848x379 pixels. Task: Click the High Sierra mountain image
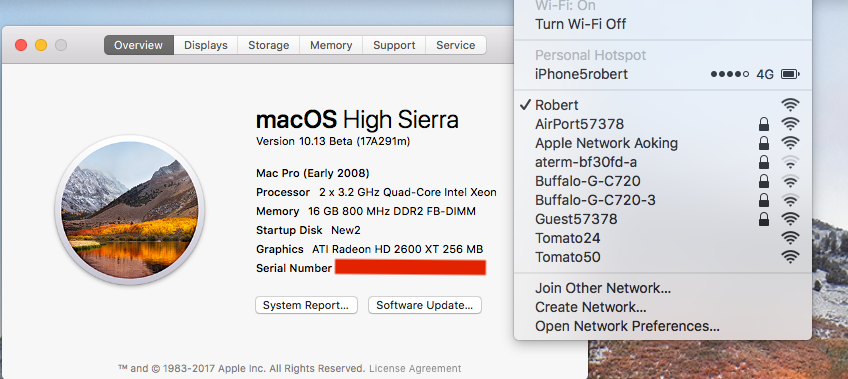130,210
